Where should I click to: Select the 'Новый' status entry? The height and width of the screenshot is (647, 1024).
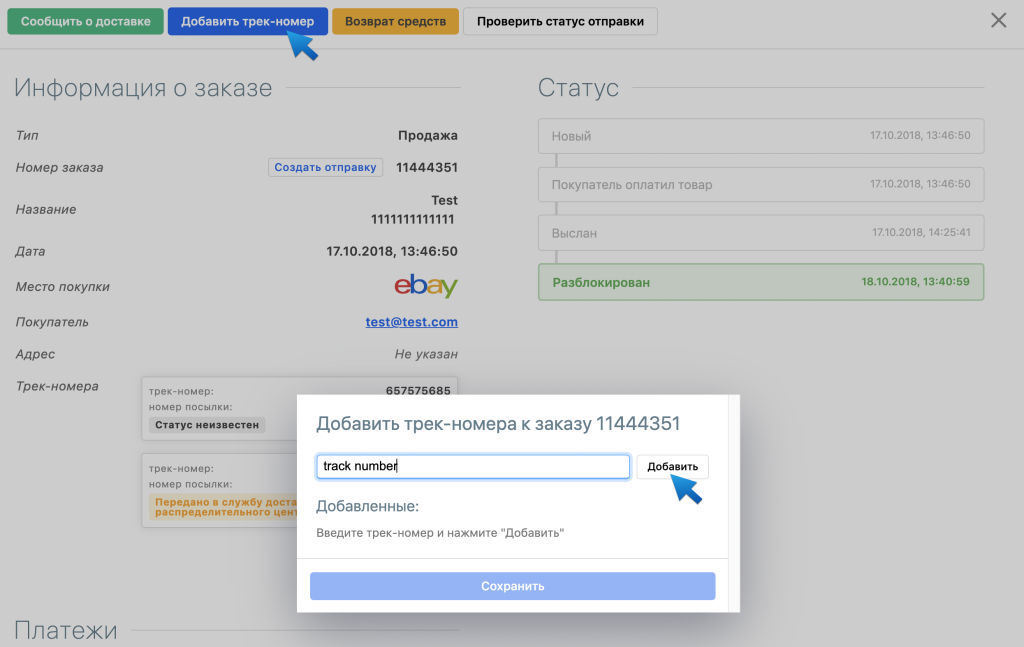point(760,136)
